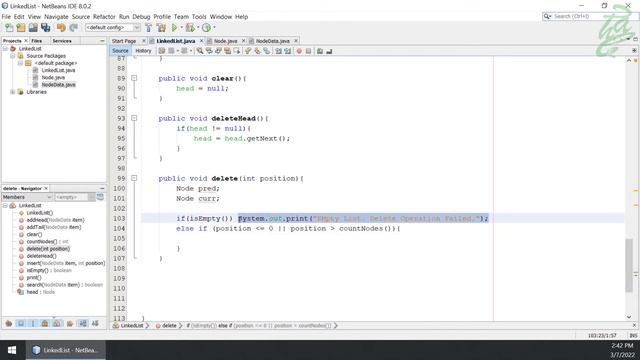Image resolution: width=640 pixels, height=360 pixels.
Task: Switch to the Node.java editor tab
Action: click(225, 41)
